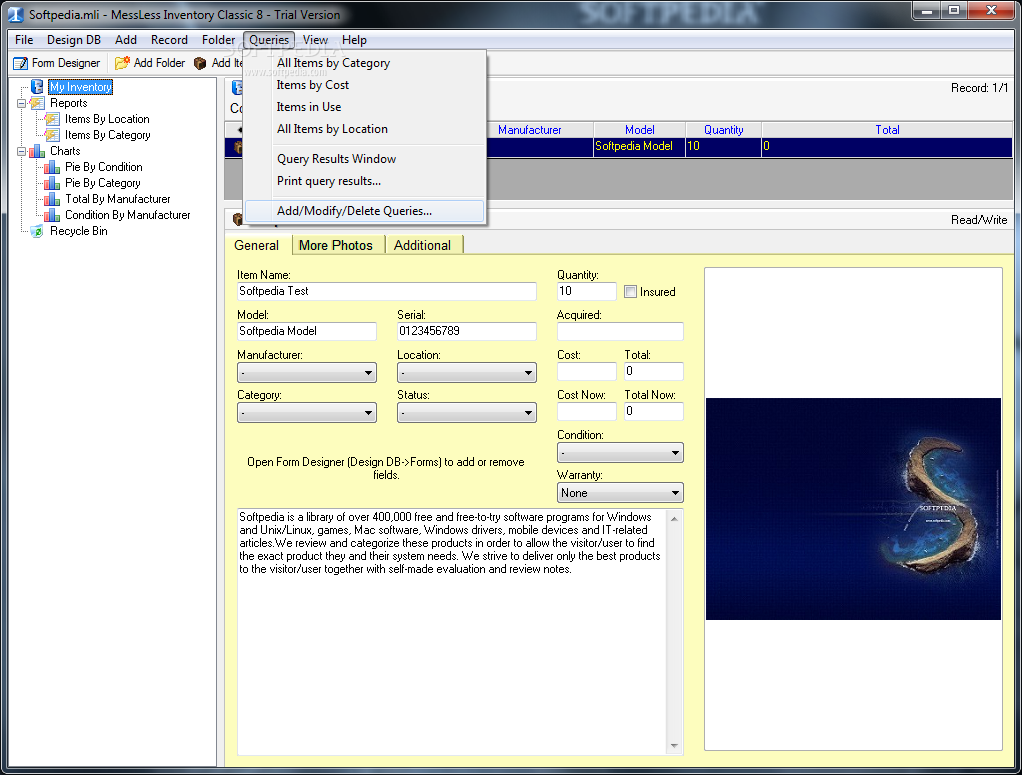The height and width of the screenshot is (775, 1022).
Task: Click the Cost input field
Action: coord(587,372)
